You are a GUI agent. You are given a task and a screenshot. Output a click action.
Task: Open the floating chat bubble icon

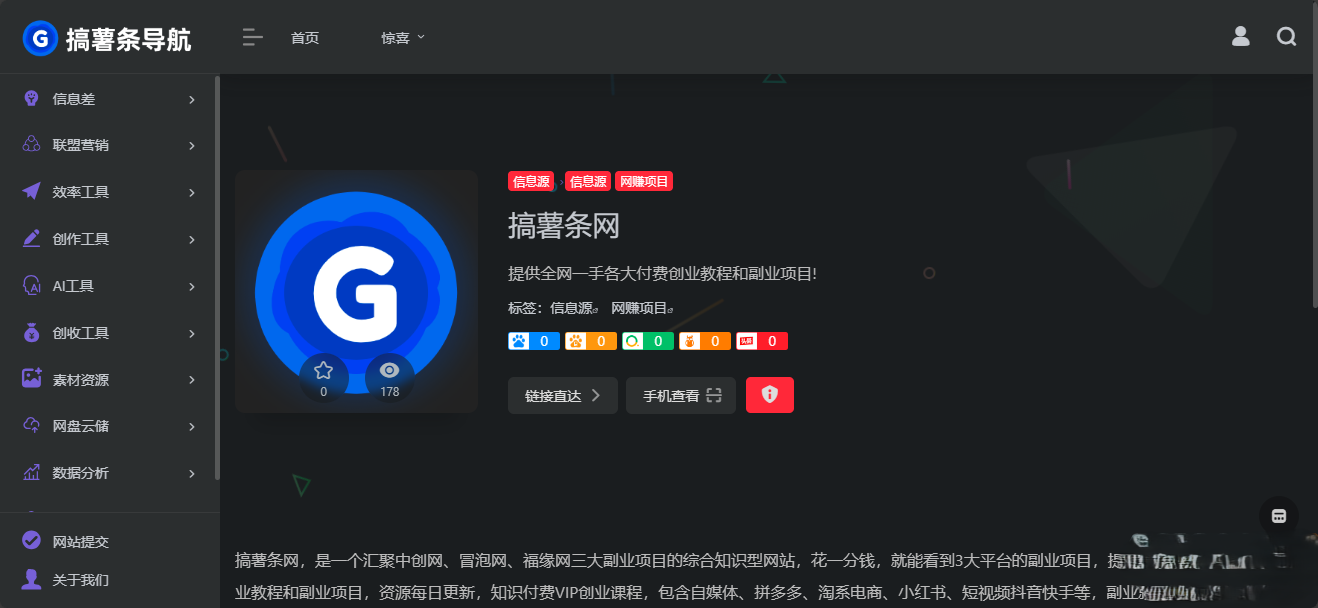tap(1279, 516)
